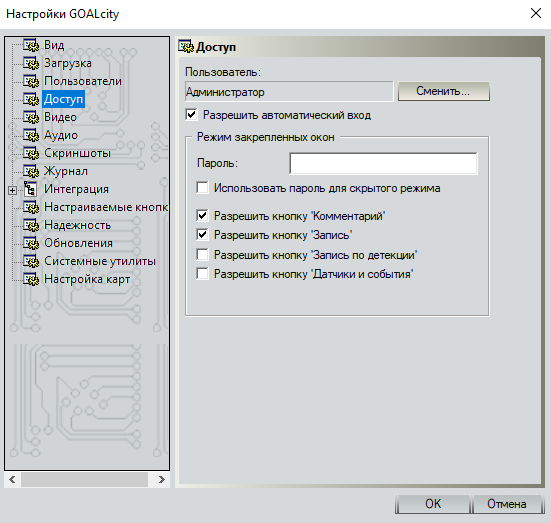Click the Доступ header panel icon
551x523 pixels.
click(x=186, y=46)
